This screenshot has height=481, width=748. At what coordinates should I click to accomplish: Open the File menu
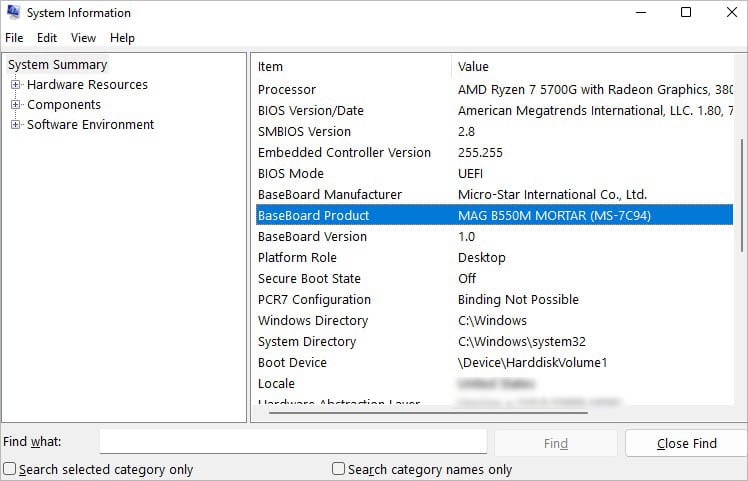pyautogui.click(x=14, y=38)
